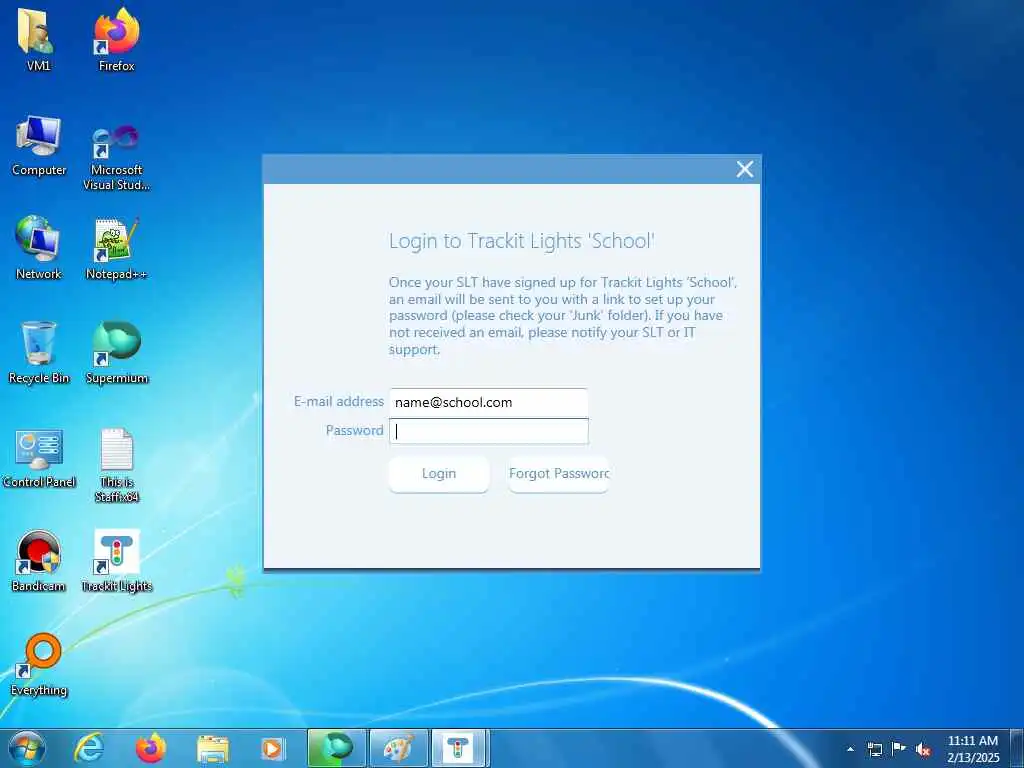The height and width of the screenshot is (768, 1024).
Task: Select Trackit Lights taskbar button
Action: pyautogui.click(x=460, y=748)
